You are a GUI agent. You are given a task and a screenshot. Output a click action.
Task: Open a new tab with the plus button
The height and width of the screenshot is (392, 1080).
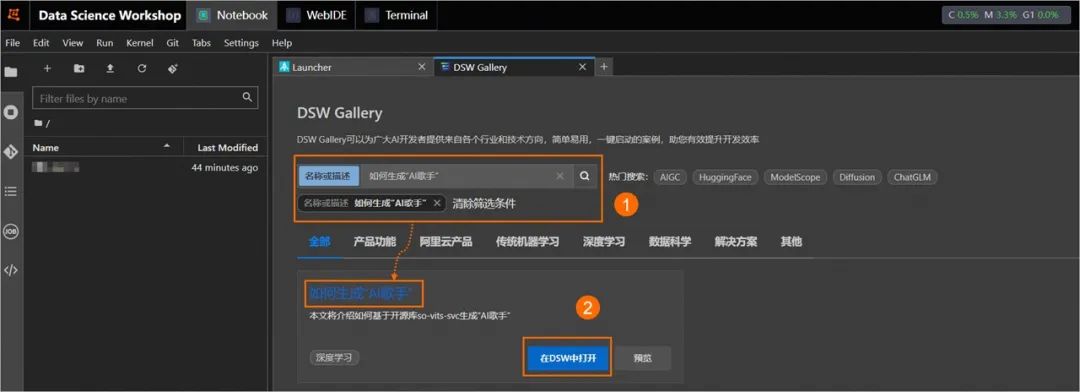603,67
